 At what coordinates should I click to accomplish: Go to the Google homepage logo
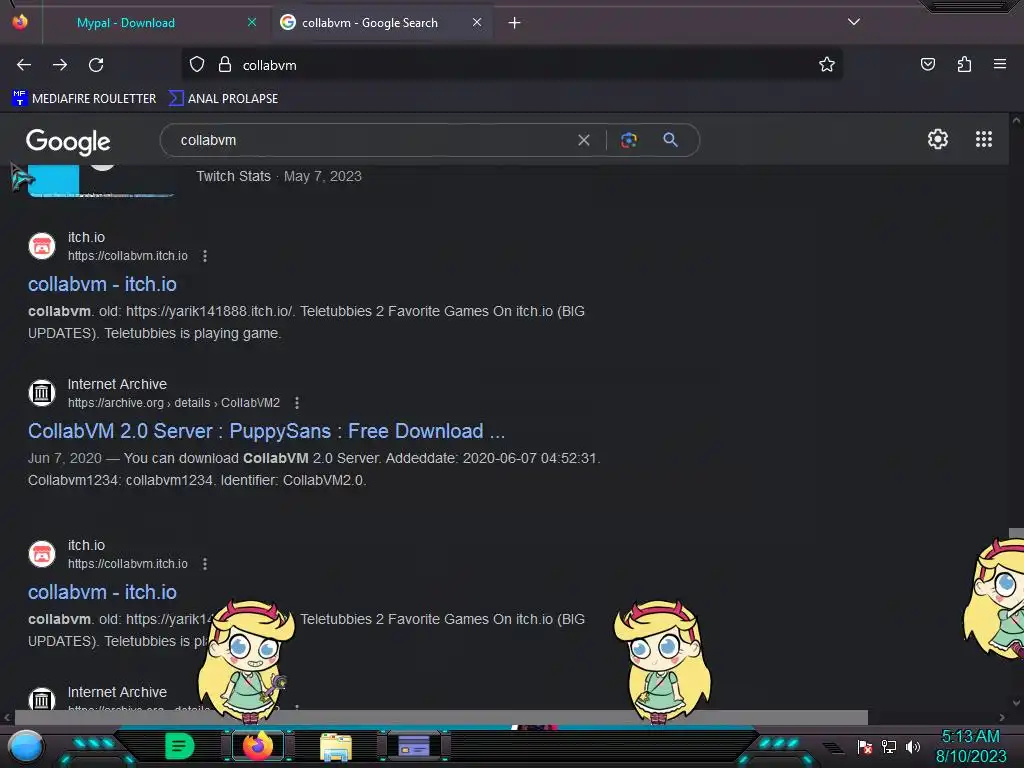point(68,141)
